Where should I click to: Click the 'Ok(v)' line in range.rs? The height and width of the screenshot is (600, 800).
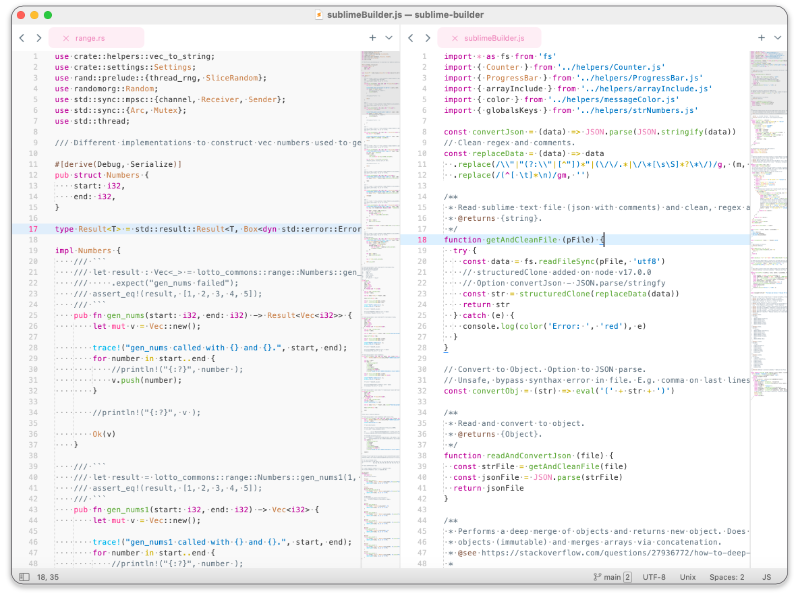104,434
